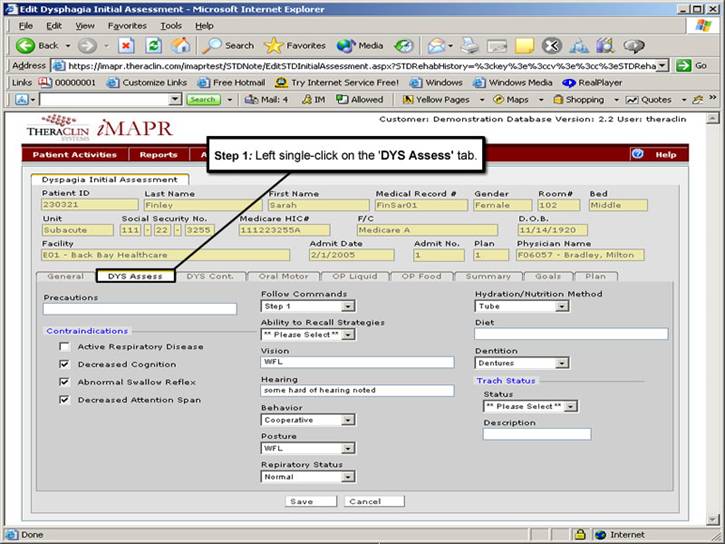Open the Hydration/Nutrition Method dropdown
The width and height of the screenshot is (725, 544).
click(x=522, y=306)
